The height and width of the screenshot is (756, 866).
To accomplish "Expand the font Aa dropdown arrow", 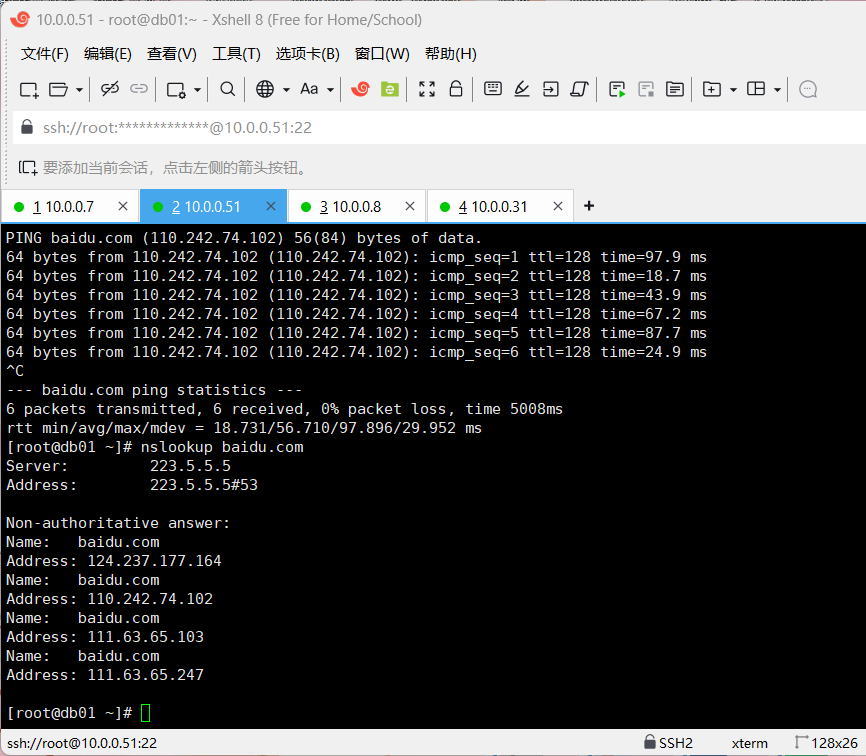I will (330, 89).
